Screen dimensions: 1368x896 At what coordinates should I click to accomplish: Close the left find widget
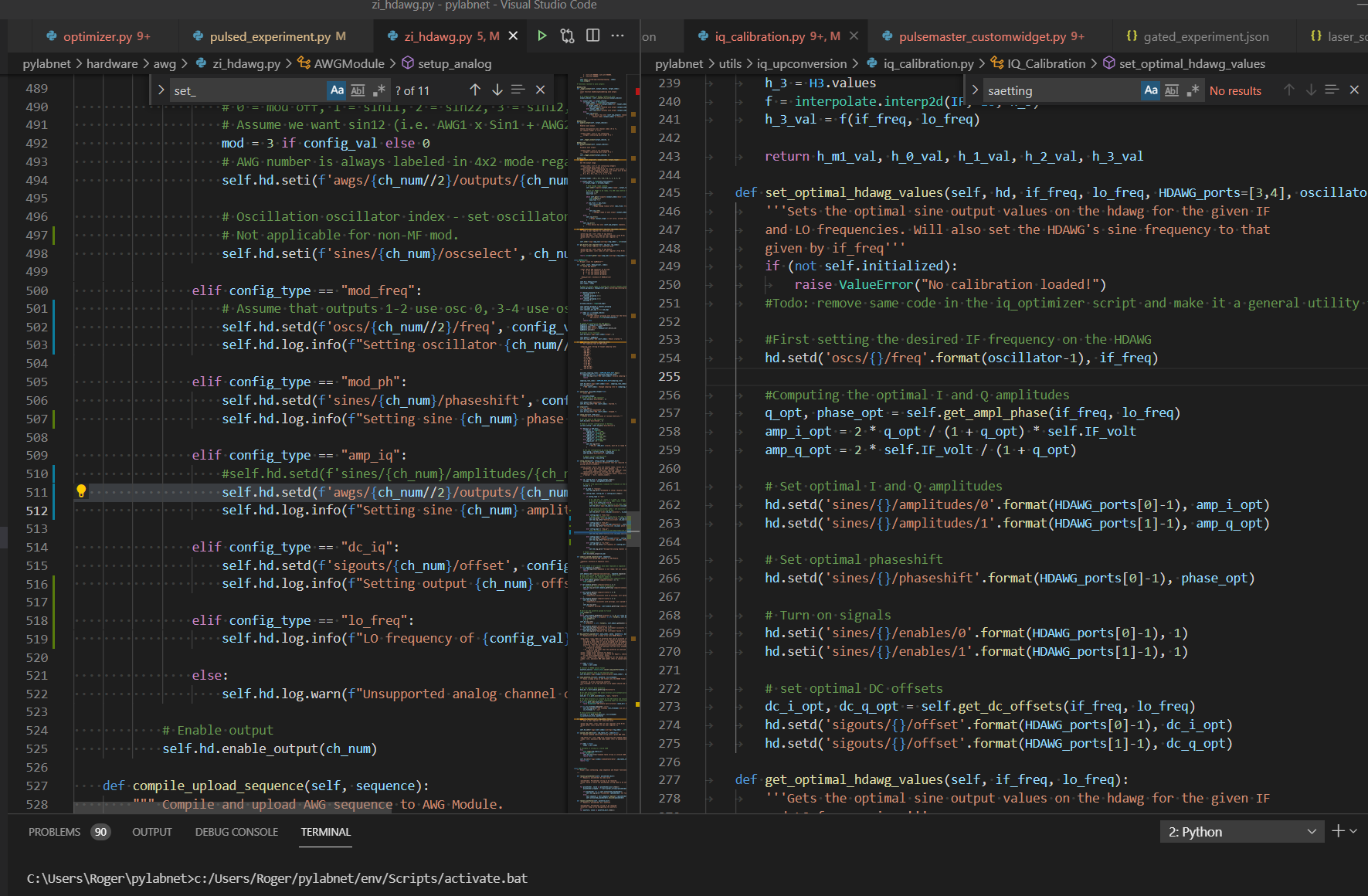pyautogui.click(x=540, y=90)
